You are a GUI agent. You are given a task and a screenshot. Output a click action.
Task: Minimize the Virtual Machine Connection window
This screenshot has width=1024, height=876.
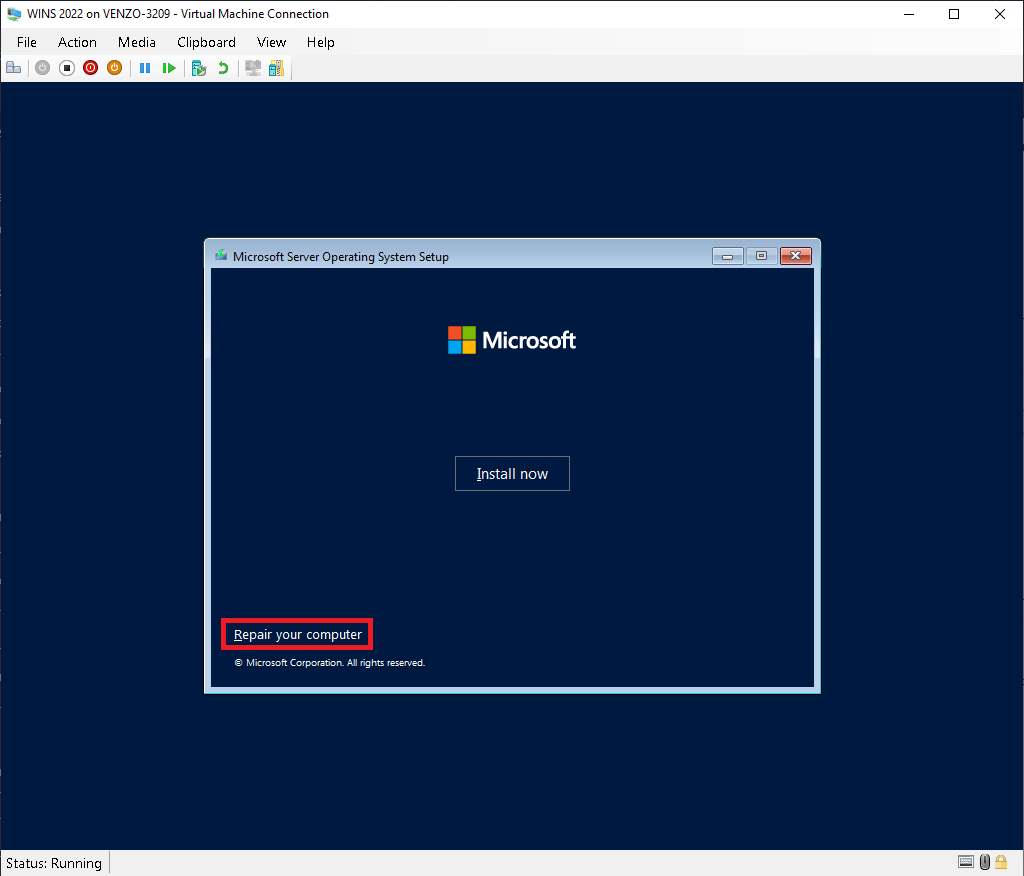[908, 14]
